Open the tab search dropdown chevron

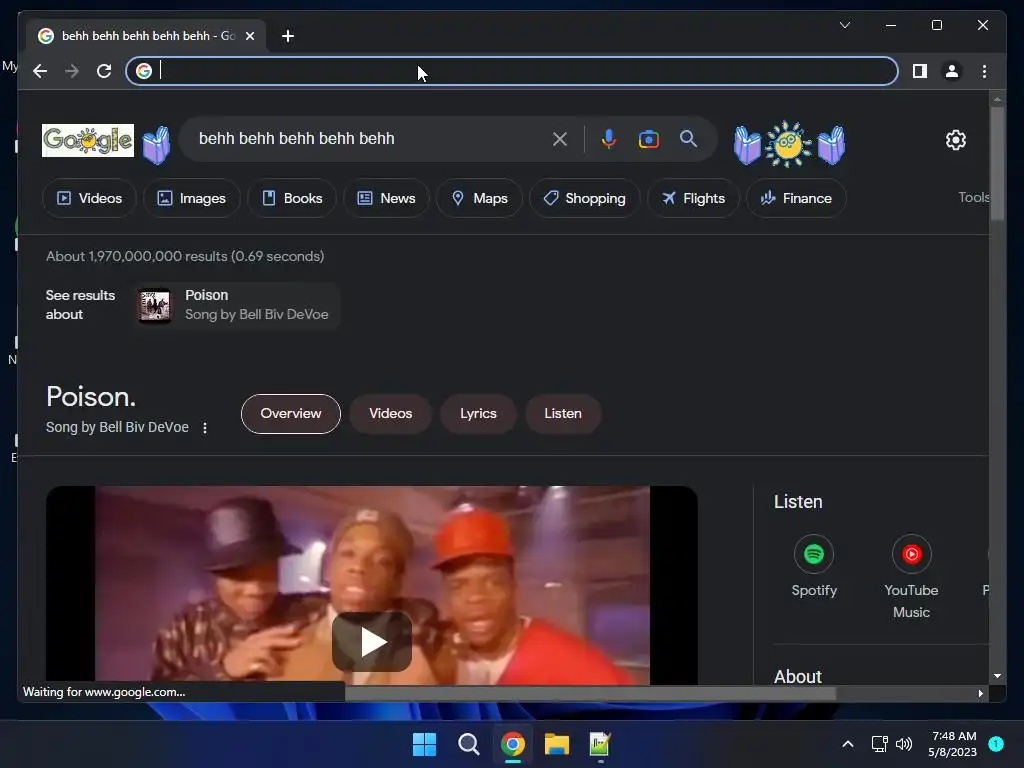[x=844, y=25]
